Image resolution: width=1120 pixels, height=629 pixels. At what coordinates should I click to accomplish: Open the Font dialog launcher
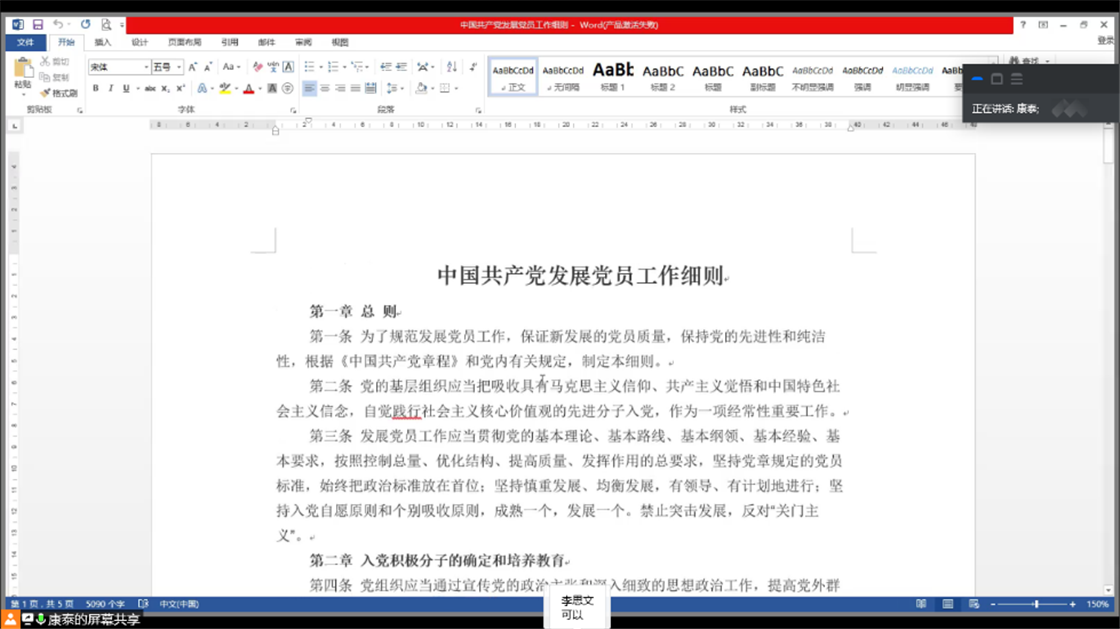[293, 111]
